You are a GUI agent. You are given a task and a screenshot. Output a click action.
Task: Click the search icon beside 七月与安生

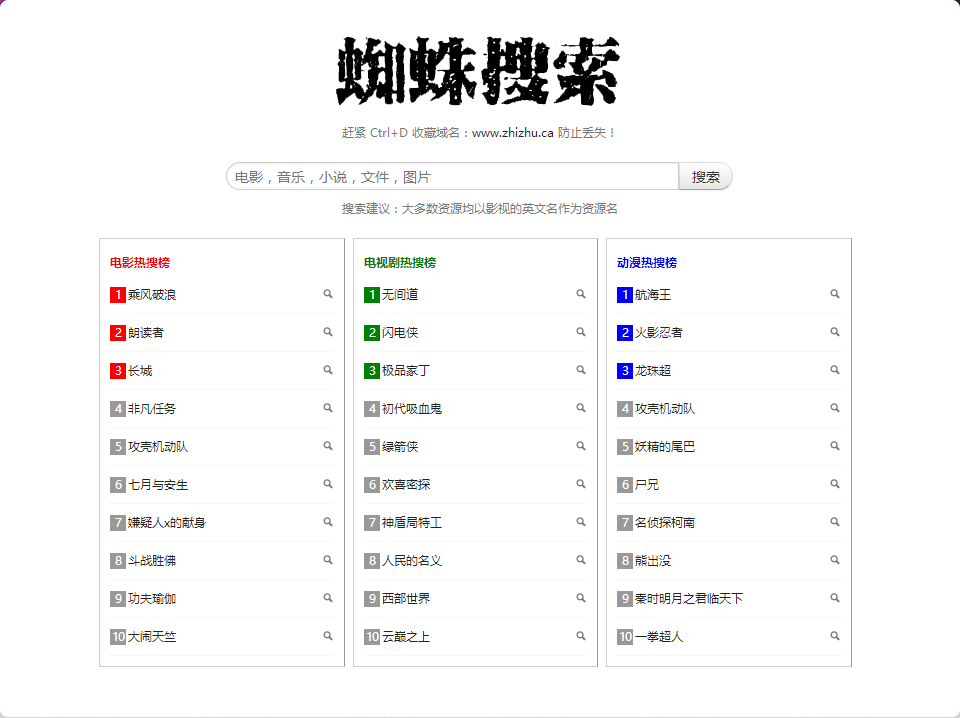click(x=327, y=484)
